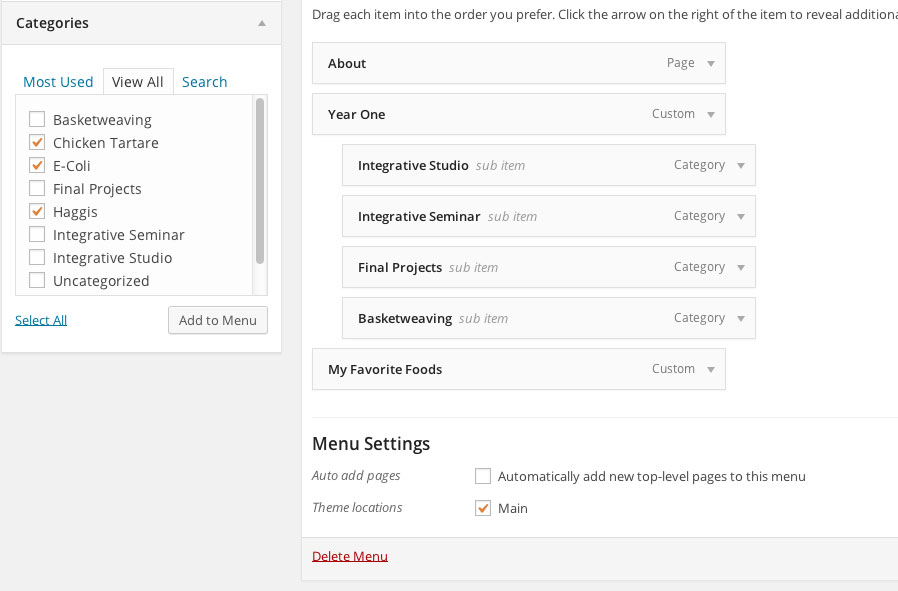Click the Select All link
The height and width of the screenshot is (591, 898).
(41, 320)
